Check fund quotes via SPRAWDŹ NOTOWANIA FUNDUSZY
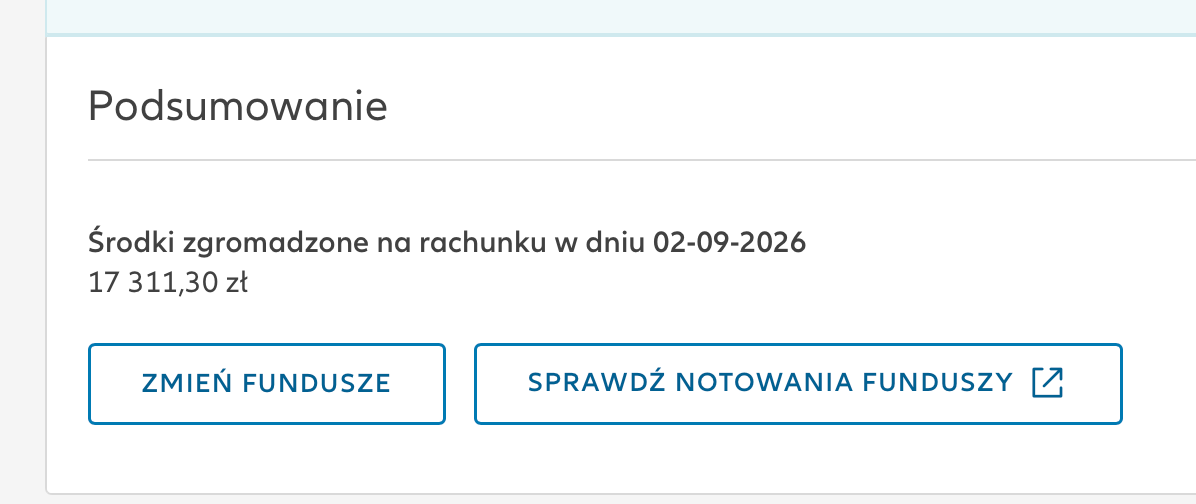 (798, 384)
